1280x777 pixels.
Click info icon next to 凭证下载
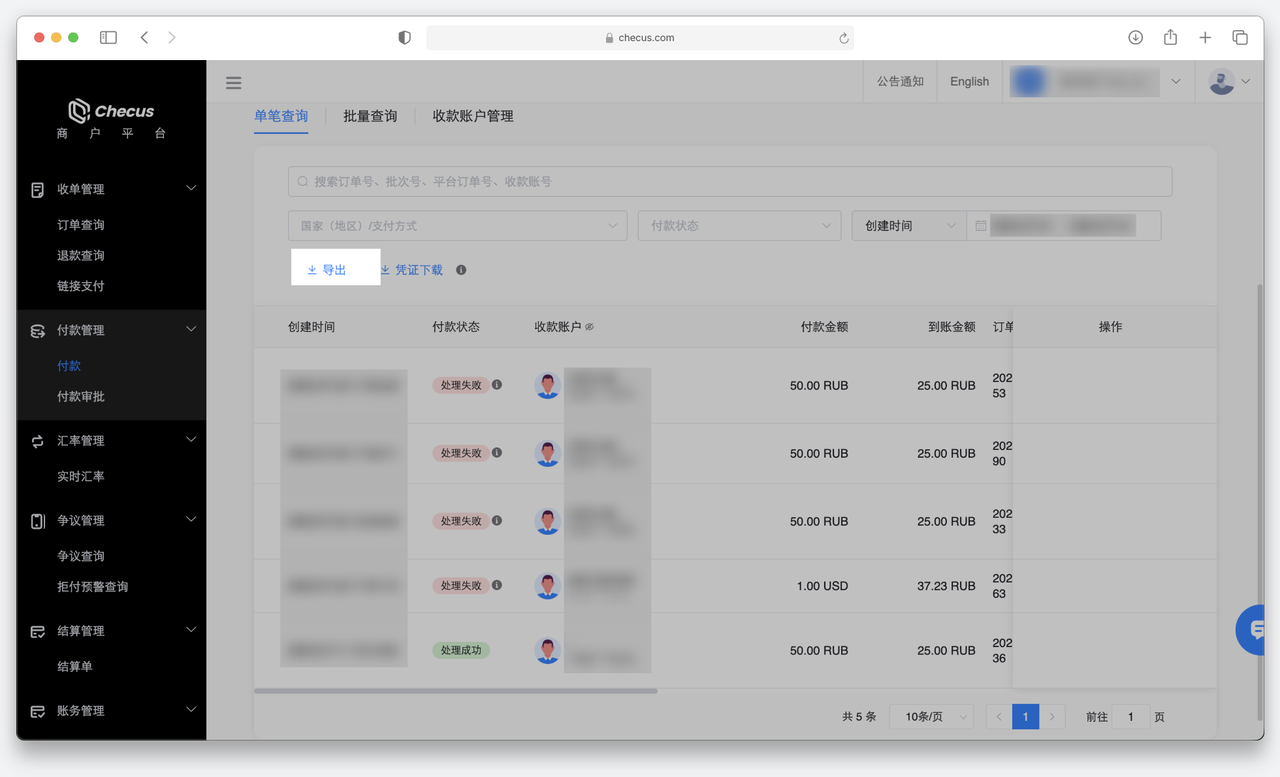tap(461, 270)
